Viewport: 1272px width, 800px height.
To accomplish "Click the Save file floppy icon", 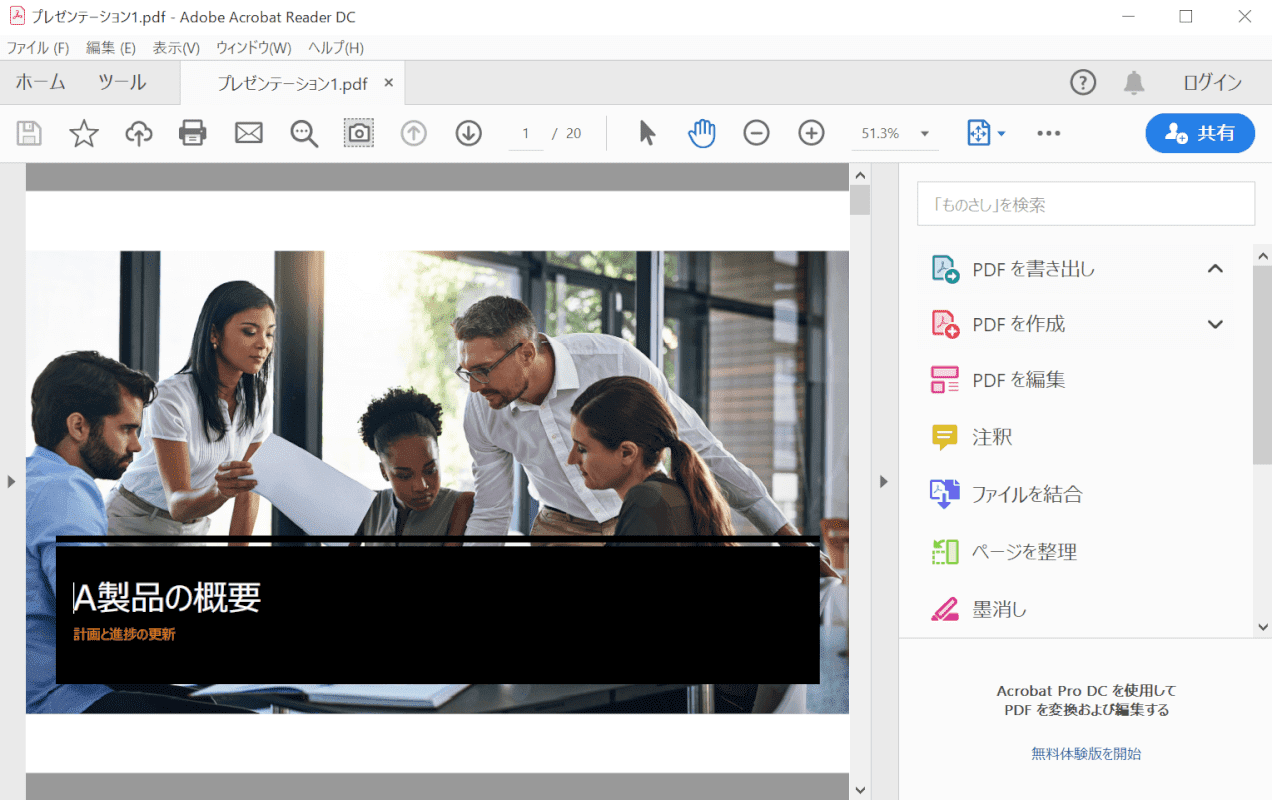I will click(29, 133).
